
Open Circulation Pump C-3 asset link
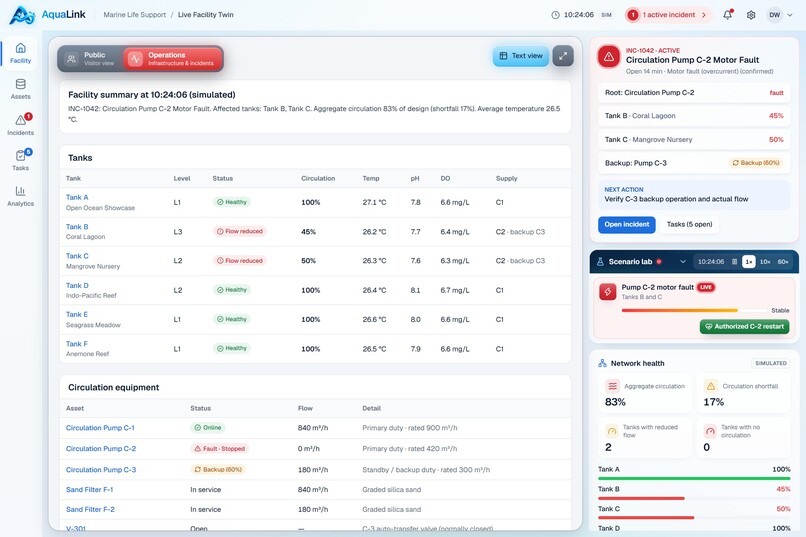(101, 470)
